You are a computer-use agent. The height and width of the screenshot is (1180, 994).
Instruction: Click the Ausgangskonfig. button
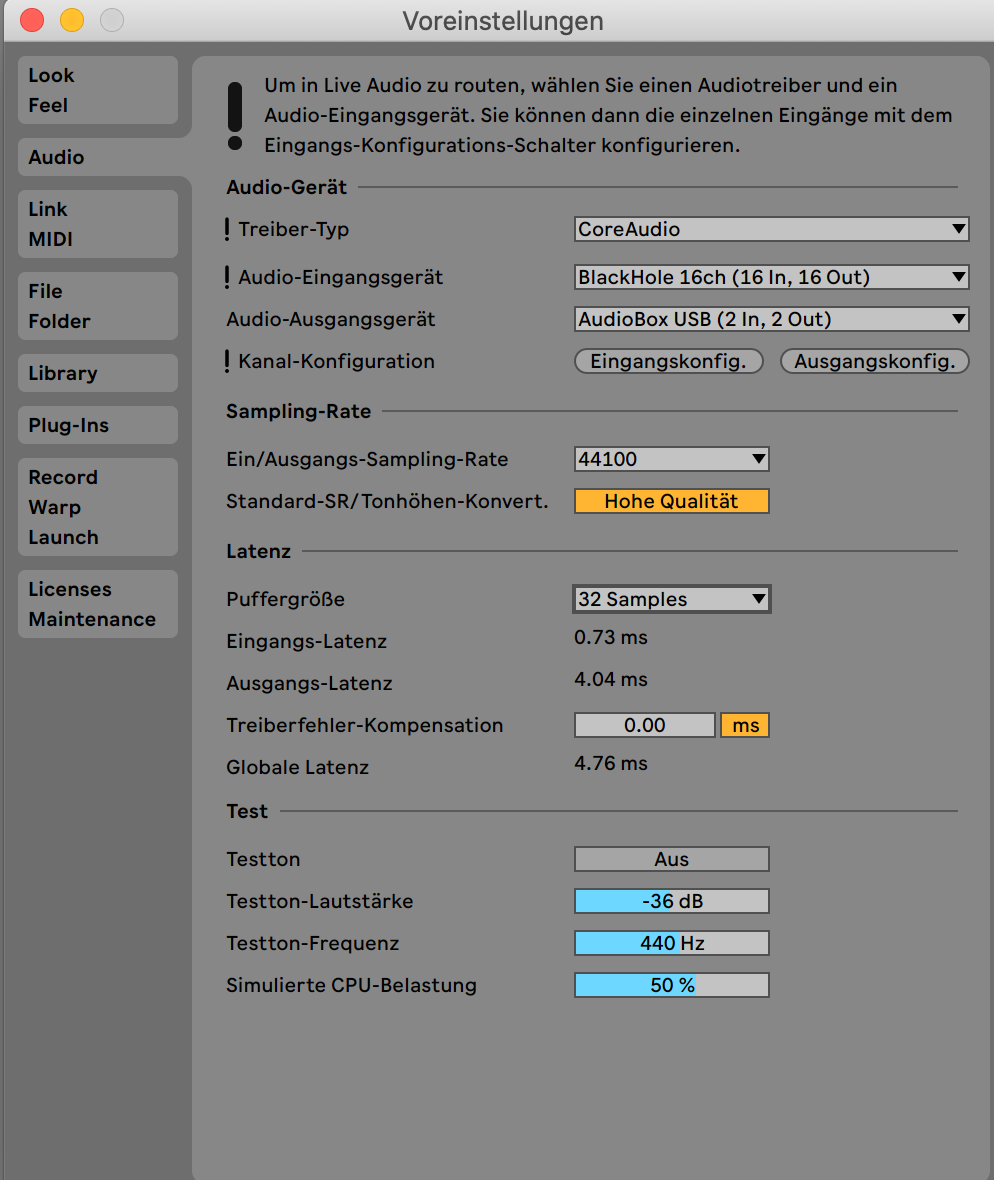[x=874, y=362]
